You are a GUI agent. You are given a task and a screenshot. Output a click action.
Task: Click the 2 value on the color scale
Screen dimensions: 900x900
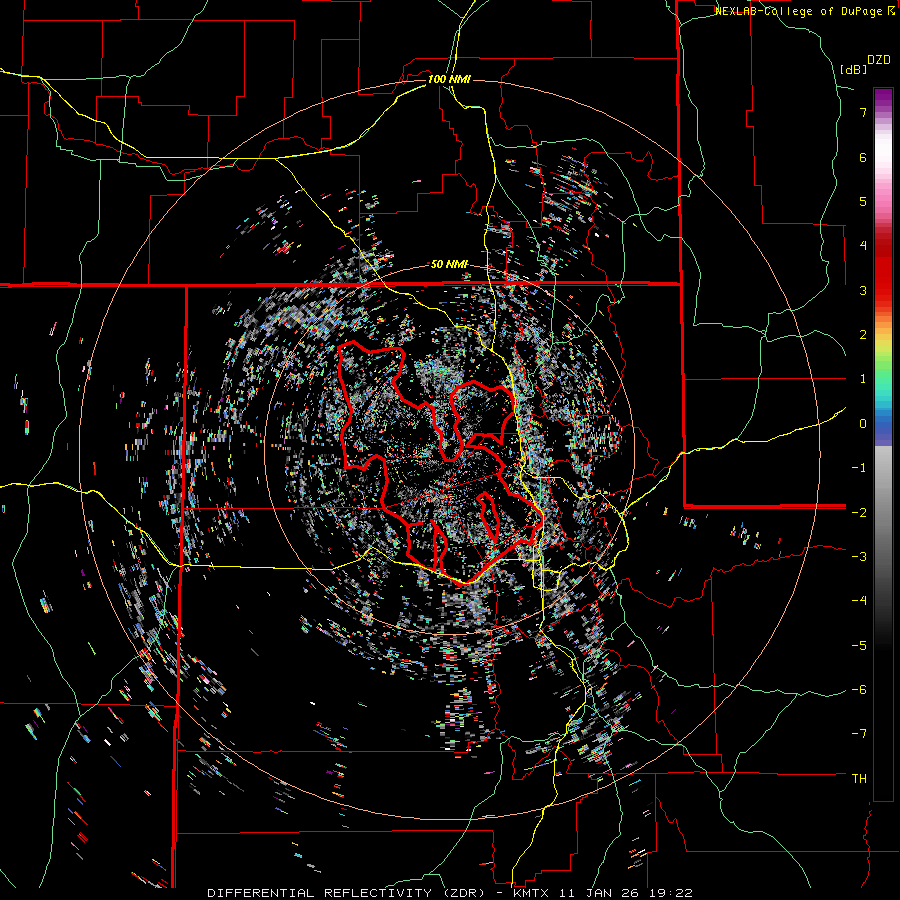coord(863,335)
